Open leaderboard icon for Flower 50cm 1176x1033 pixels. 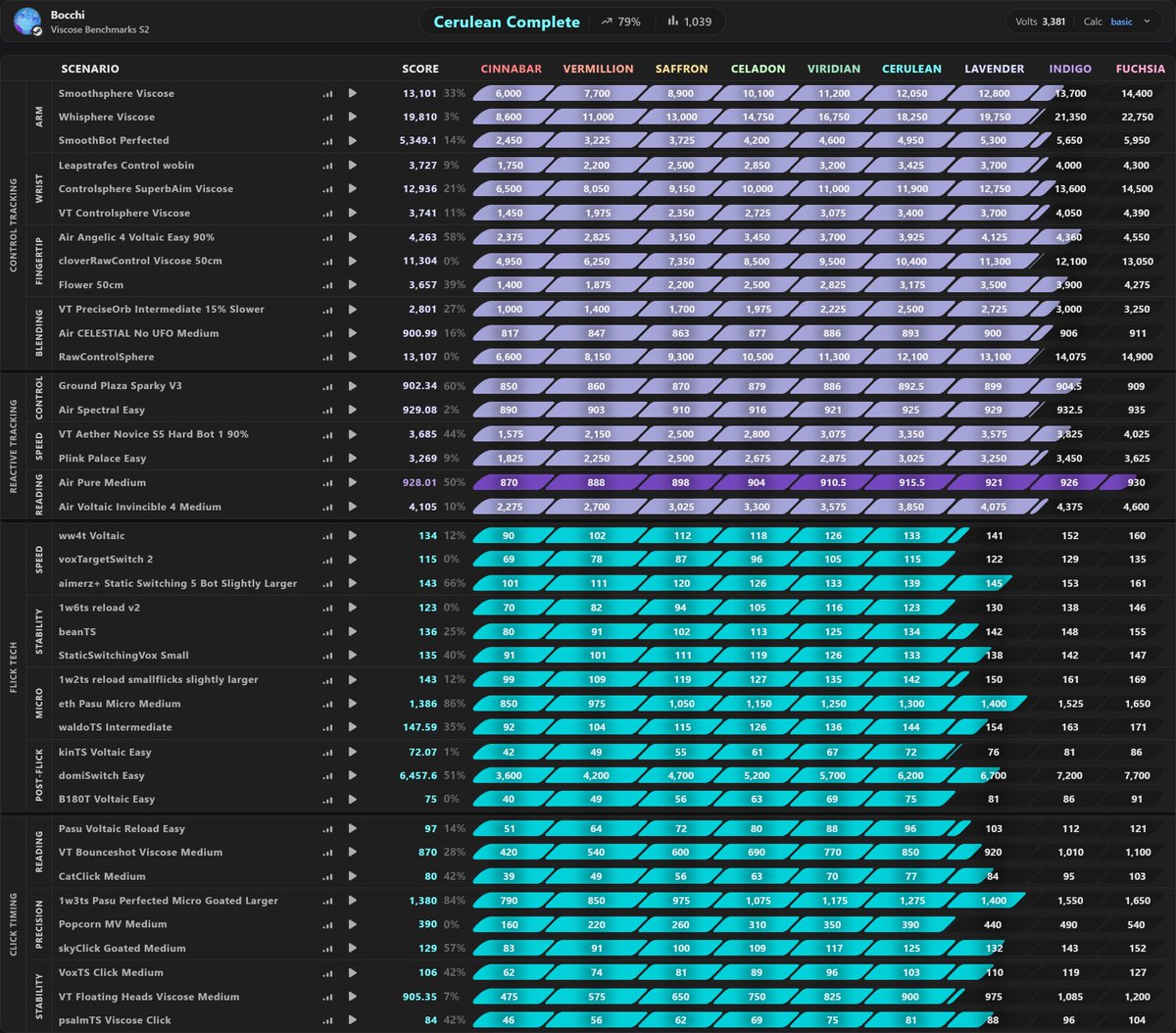327,285
